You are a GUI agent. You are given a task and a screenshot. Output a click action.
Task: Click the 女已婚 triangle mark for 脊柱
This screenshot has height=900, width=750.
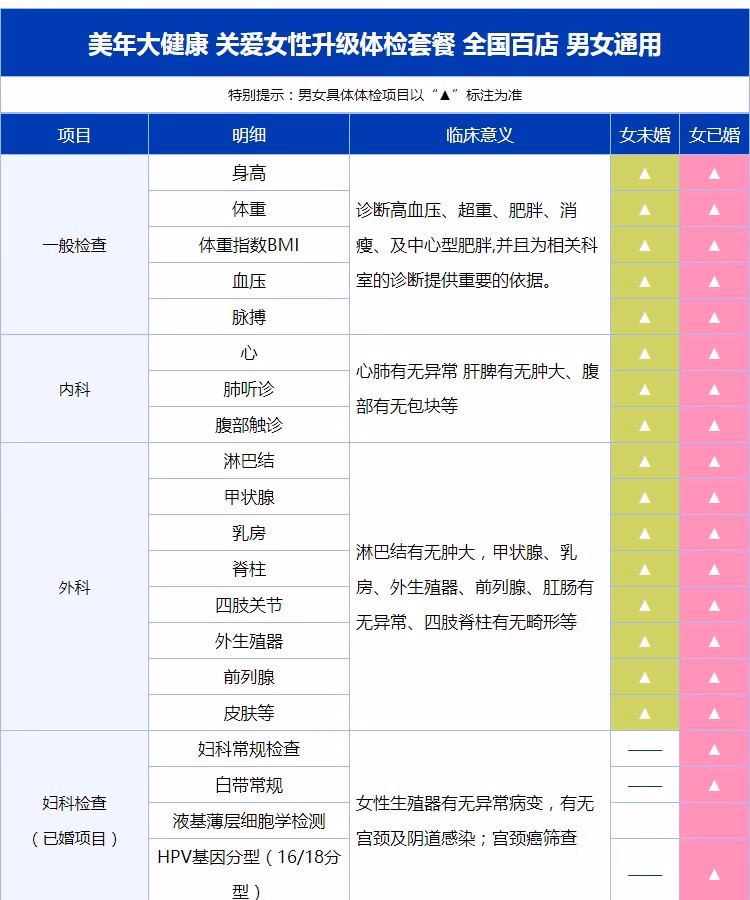pos(714,569)
